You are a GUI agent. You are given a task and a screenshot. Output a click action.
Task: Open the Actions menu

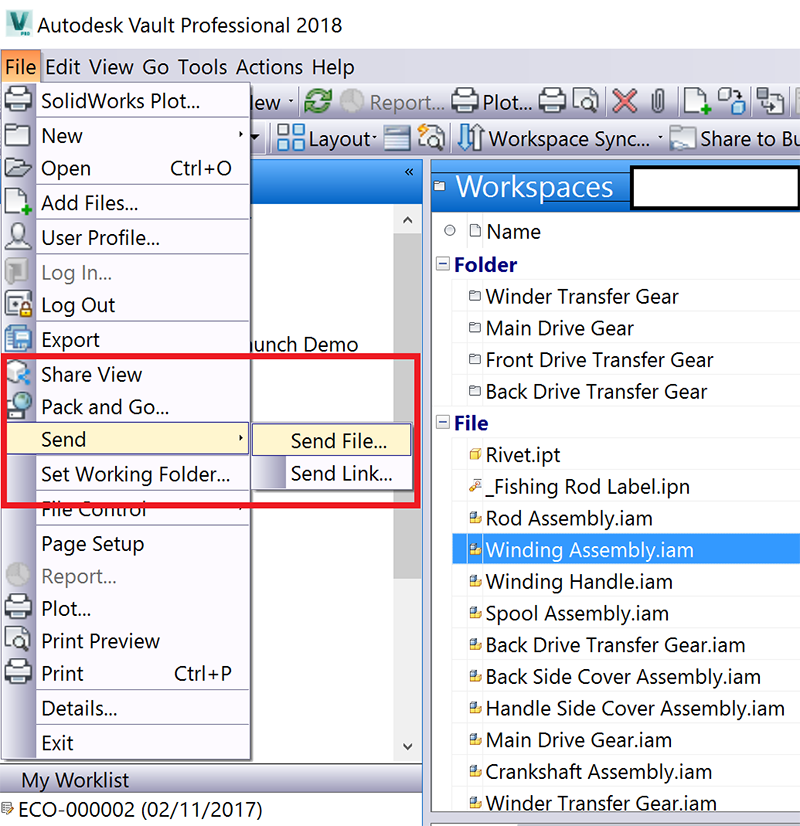pos(269,67)
